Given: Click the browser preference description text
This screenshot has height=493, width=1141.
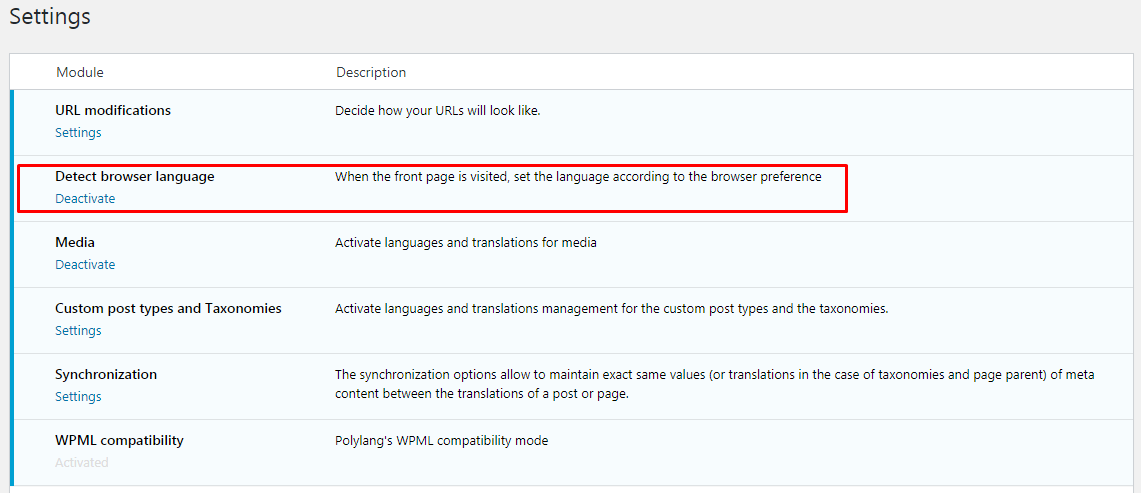Looking at the screenshot, I should (578, 177).
